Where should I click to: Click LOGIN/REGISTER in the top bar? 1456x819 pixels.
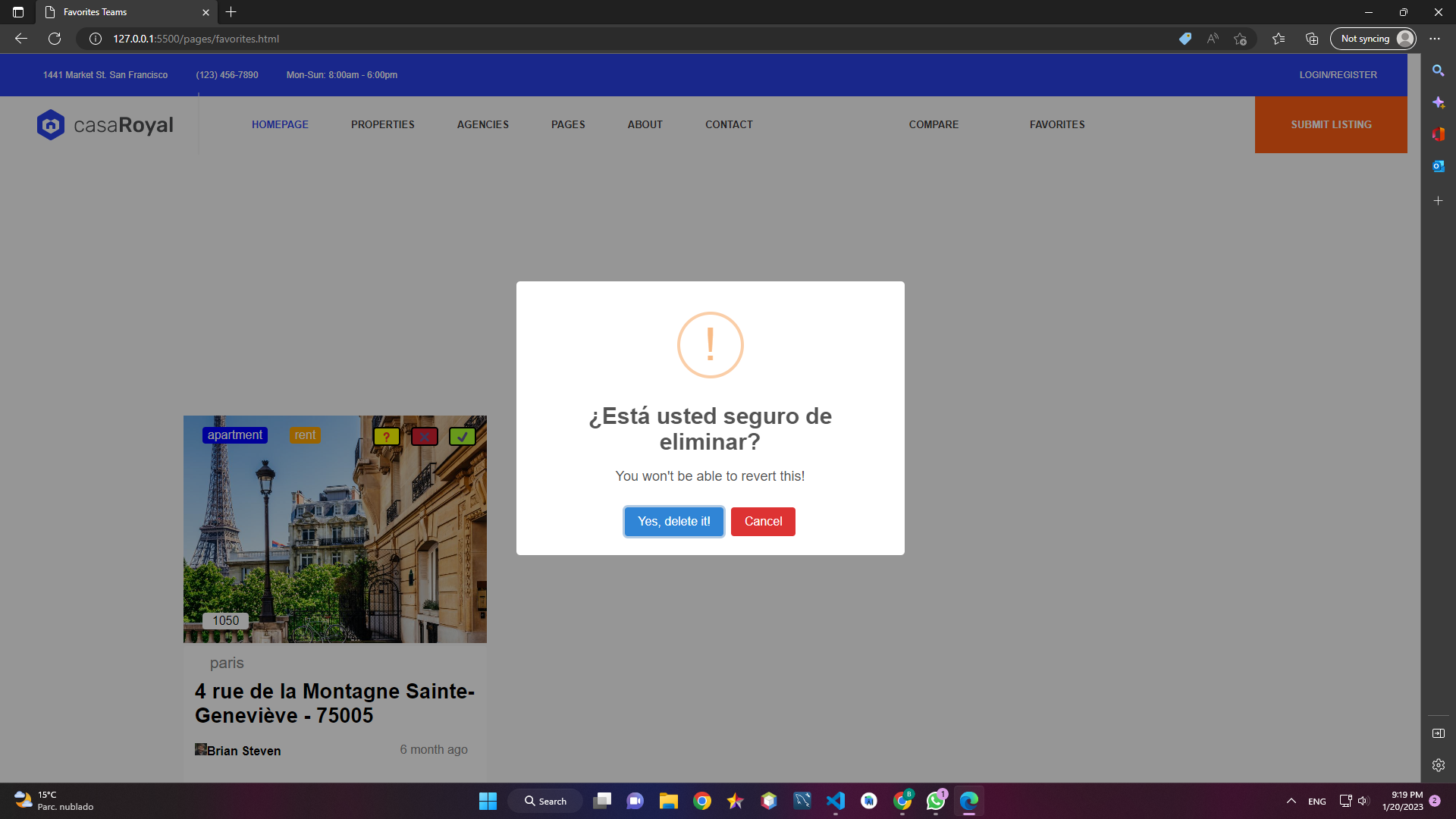1338,74
